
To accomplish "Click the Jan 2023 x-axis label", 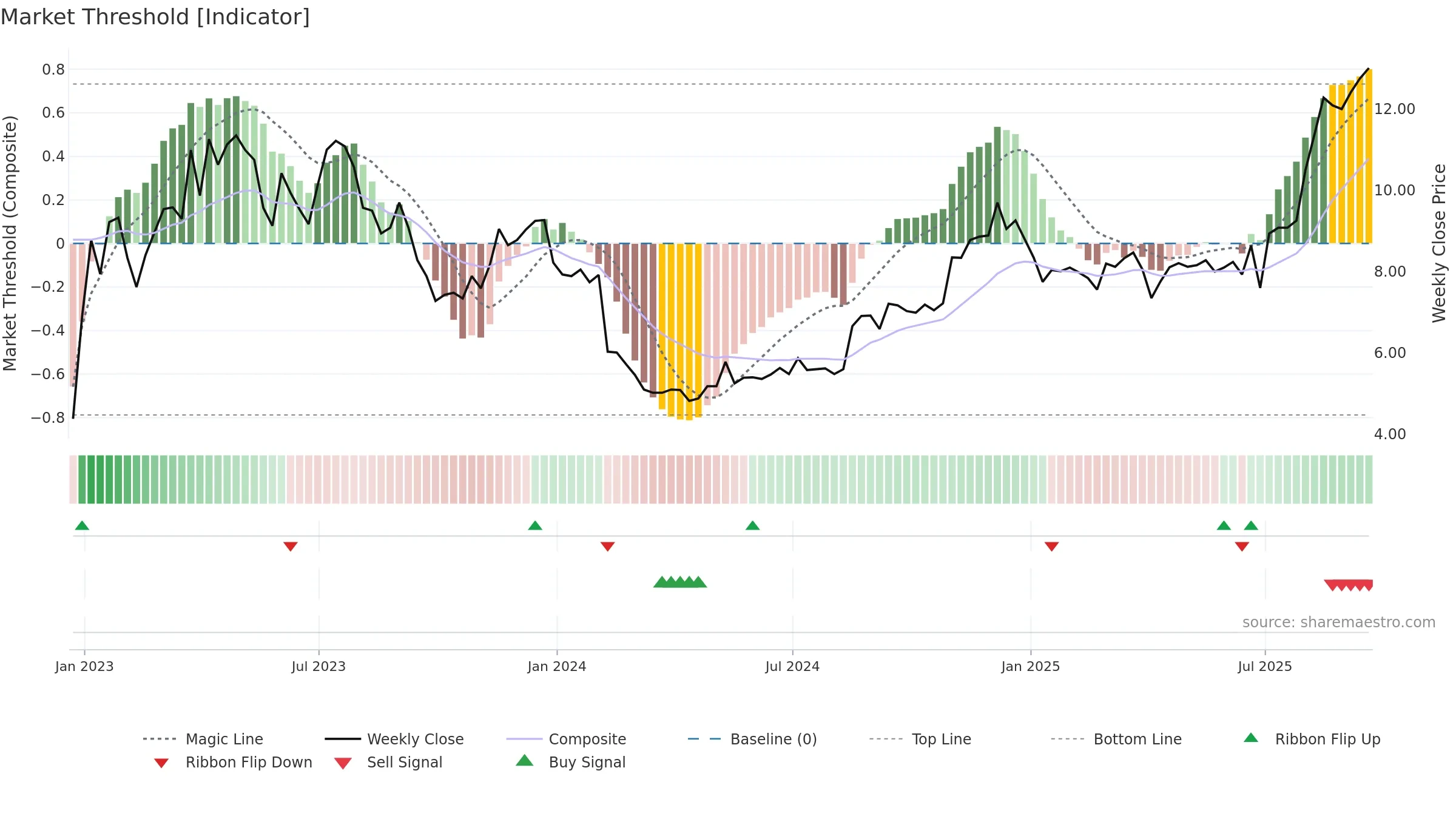I will tap(84, 667).
